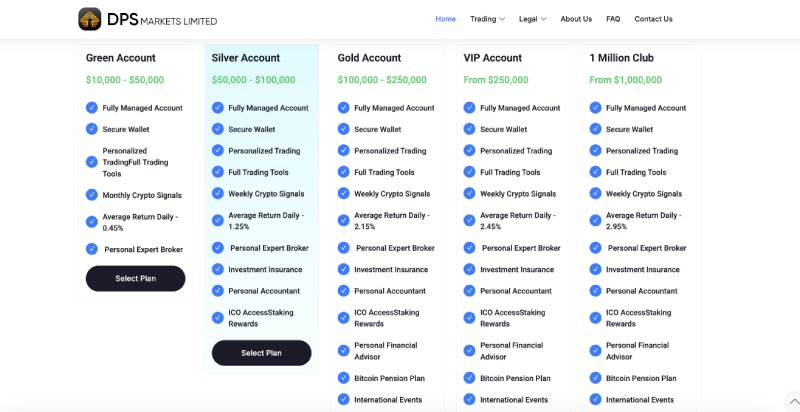The image size is (800, 412).
Task: Open the FAQ page link
Action: pos(613,19)
